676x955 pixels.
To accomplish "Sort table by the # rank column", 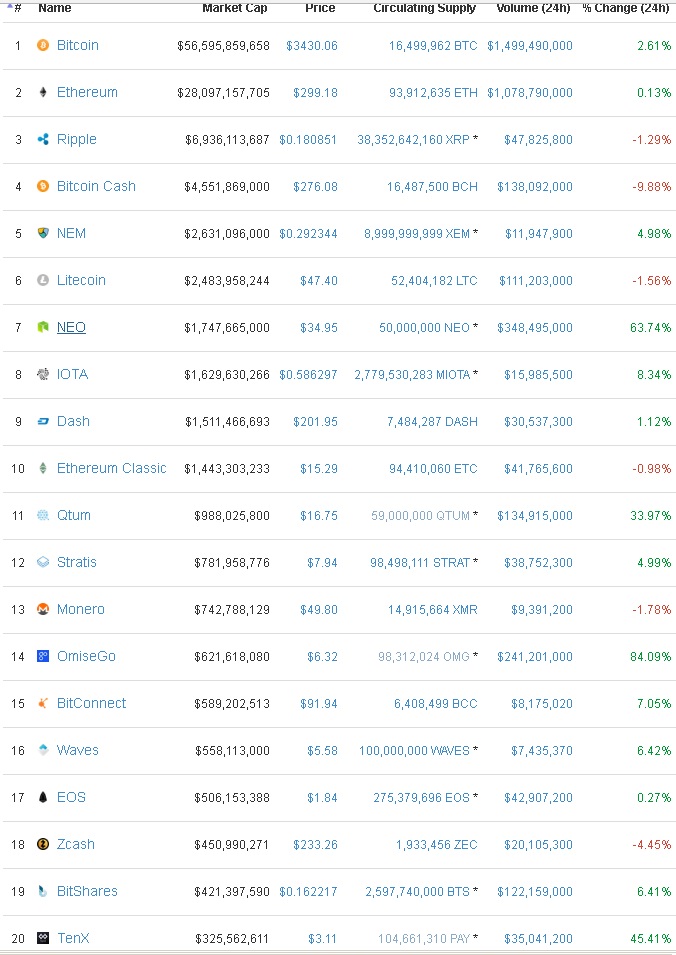I will tap(15, 7).
